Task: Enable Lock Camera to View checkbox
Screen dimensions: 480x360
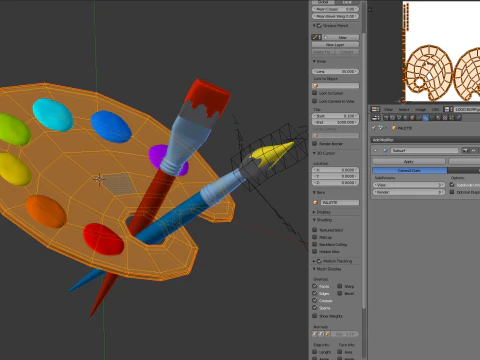Action: pos(314,101)
